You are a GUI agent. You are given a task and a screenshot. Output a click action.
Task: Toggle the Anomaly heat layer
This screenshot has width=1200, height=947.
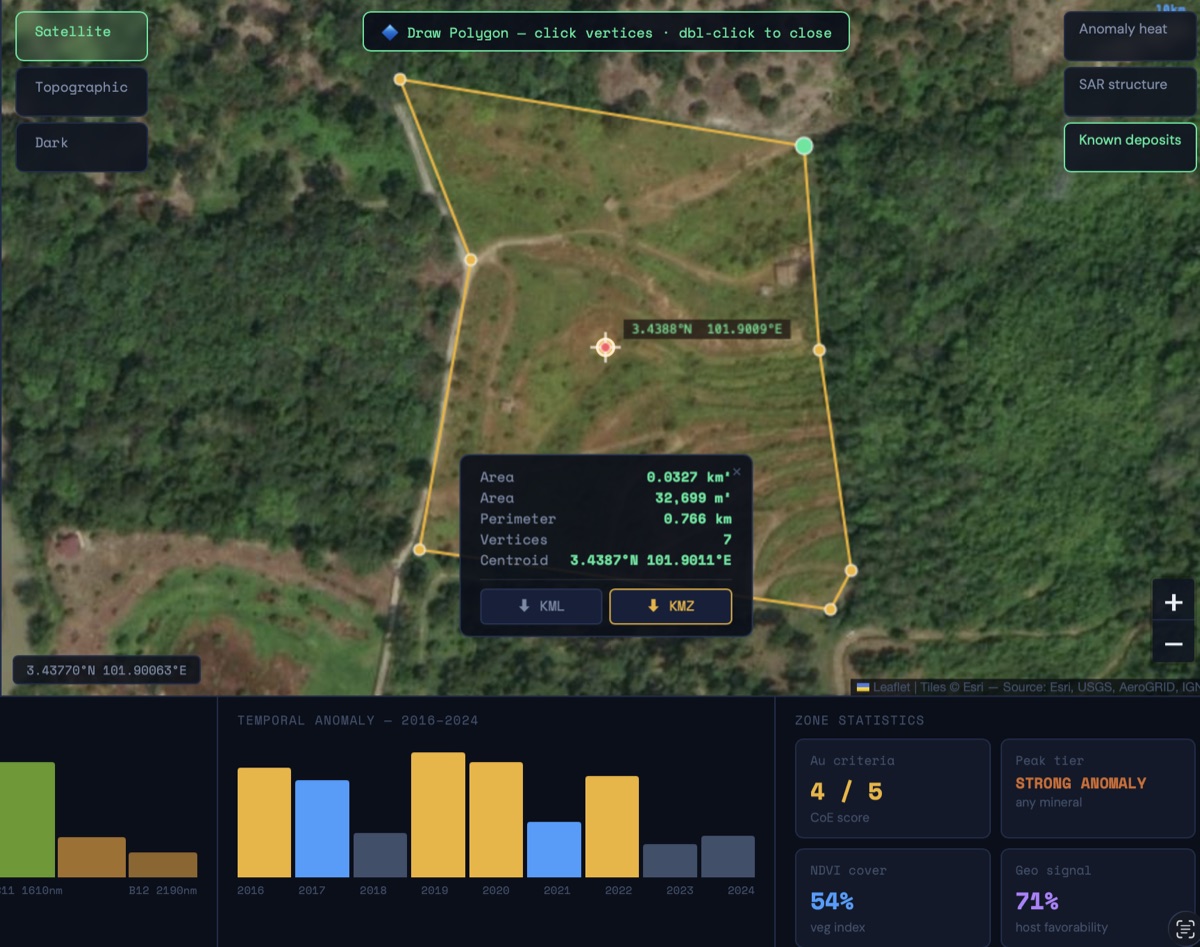click(1129, 36)
